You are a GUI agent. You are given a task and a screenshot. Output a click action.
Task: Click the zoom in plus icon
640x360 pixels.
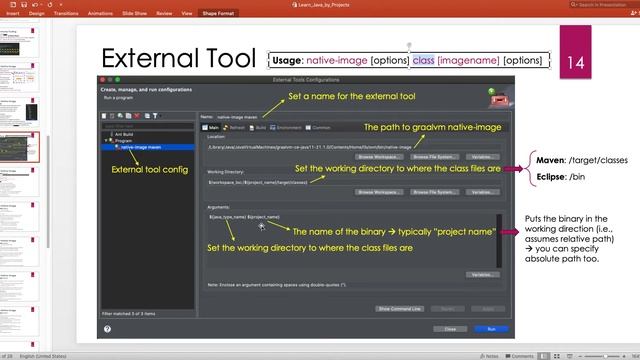pos(624,356)
